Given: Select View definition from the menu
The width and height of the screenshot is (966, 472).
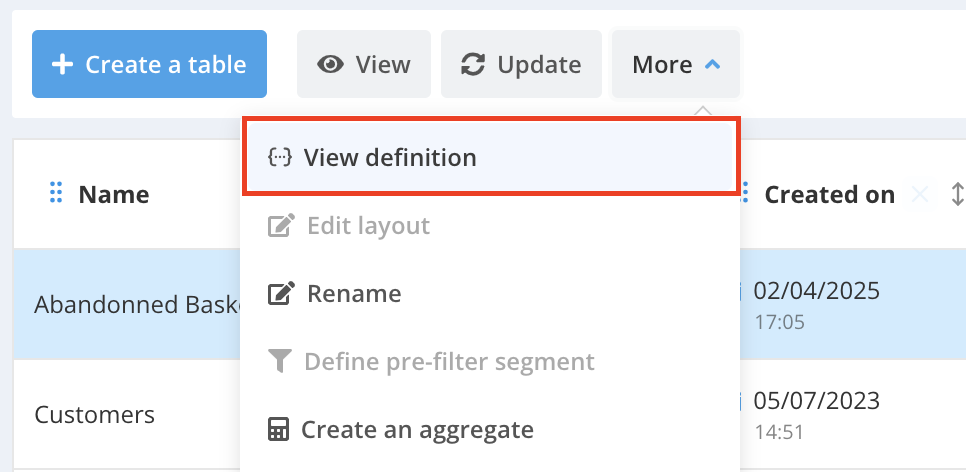Looking at the screenshot, I should click(390, 157).
